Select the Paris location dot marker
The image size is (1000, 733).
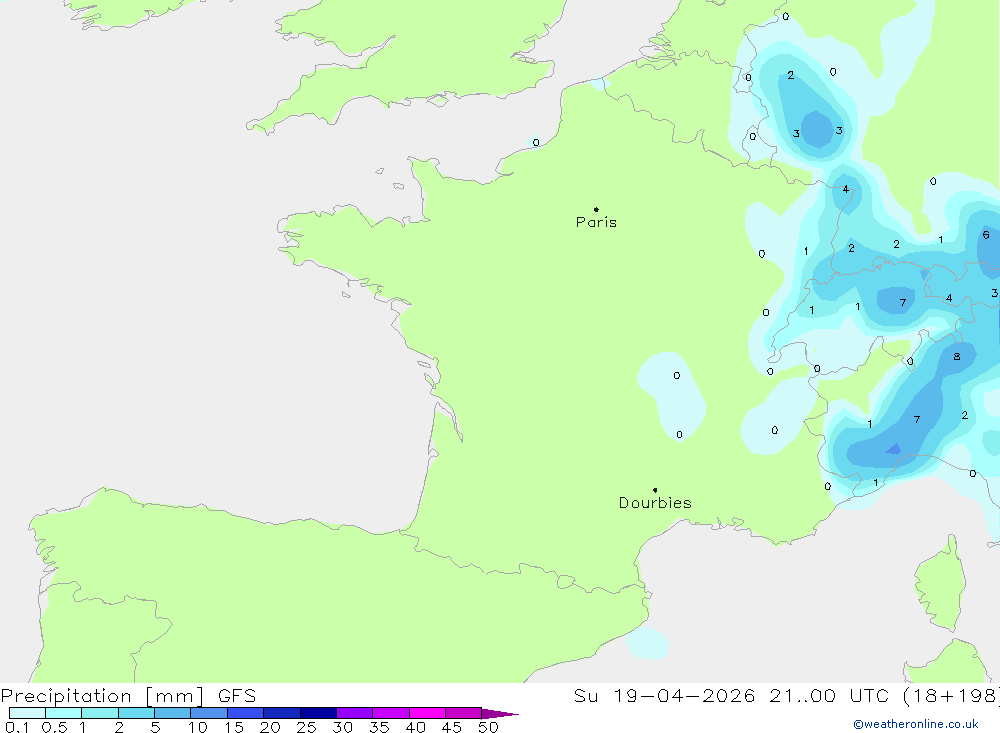click(x=596, y=209)
